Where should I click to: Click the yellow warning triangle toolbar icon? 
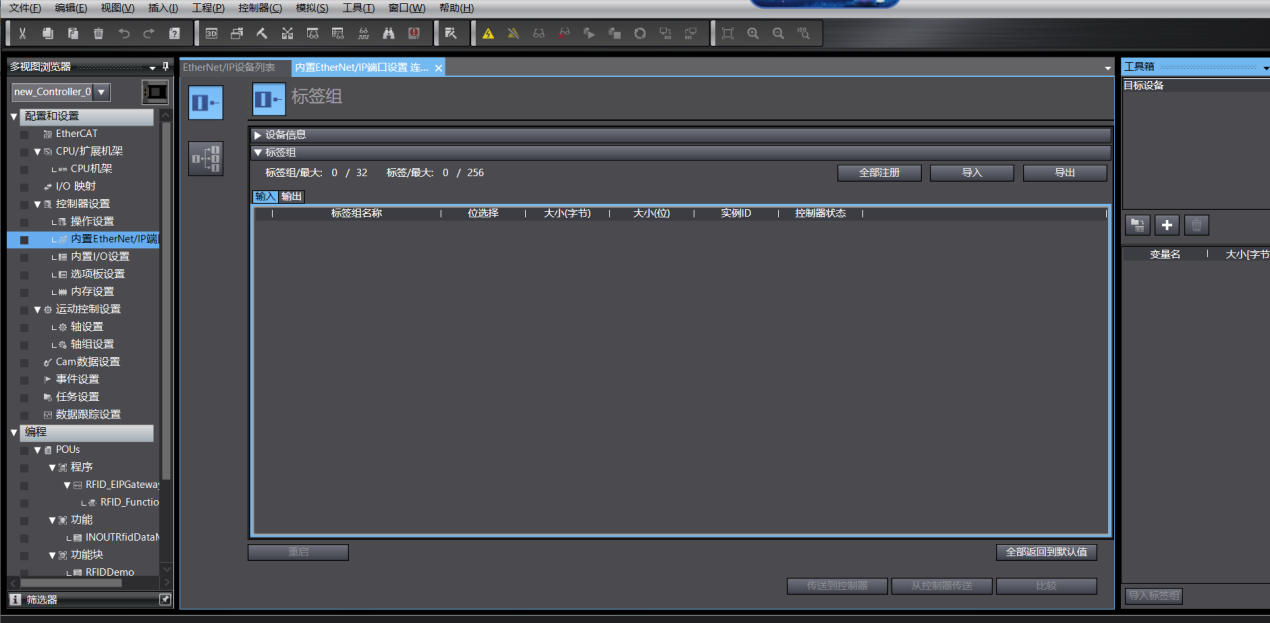[488, 33]
